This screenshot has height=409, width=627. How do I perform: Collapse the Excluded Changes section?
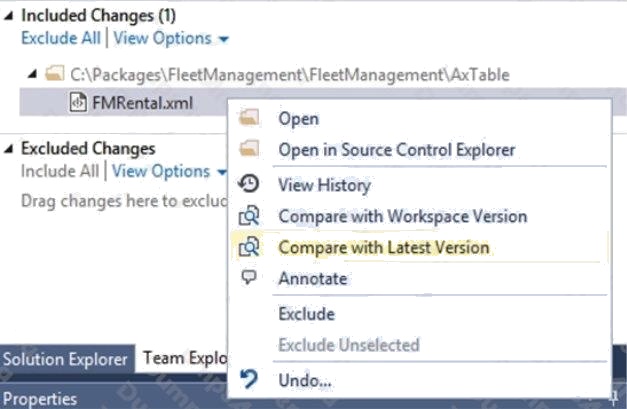tap(9, 149)
